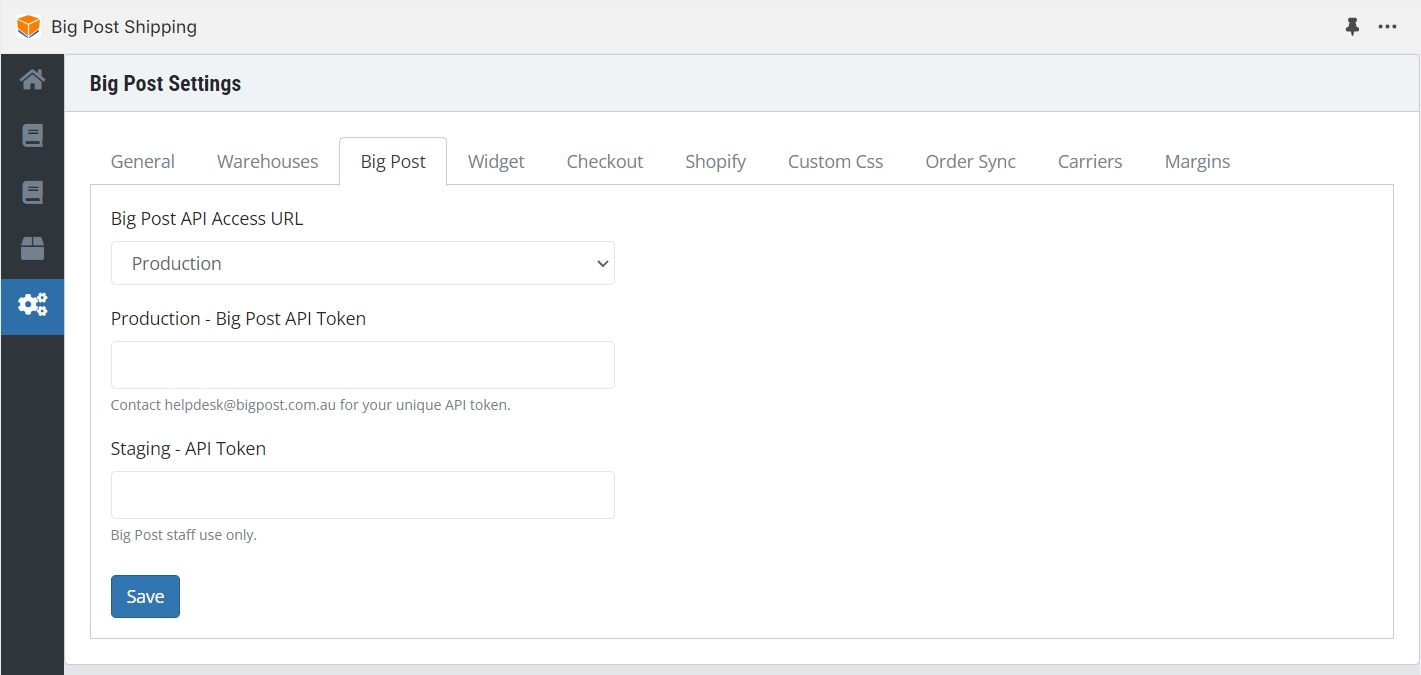This screenshot has width=1421, height=675.
Task: Open the Checkout tab
Action: [605, 161]
